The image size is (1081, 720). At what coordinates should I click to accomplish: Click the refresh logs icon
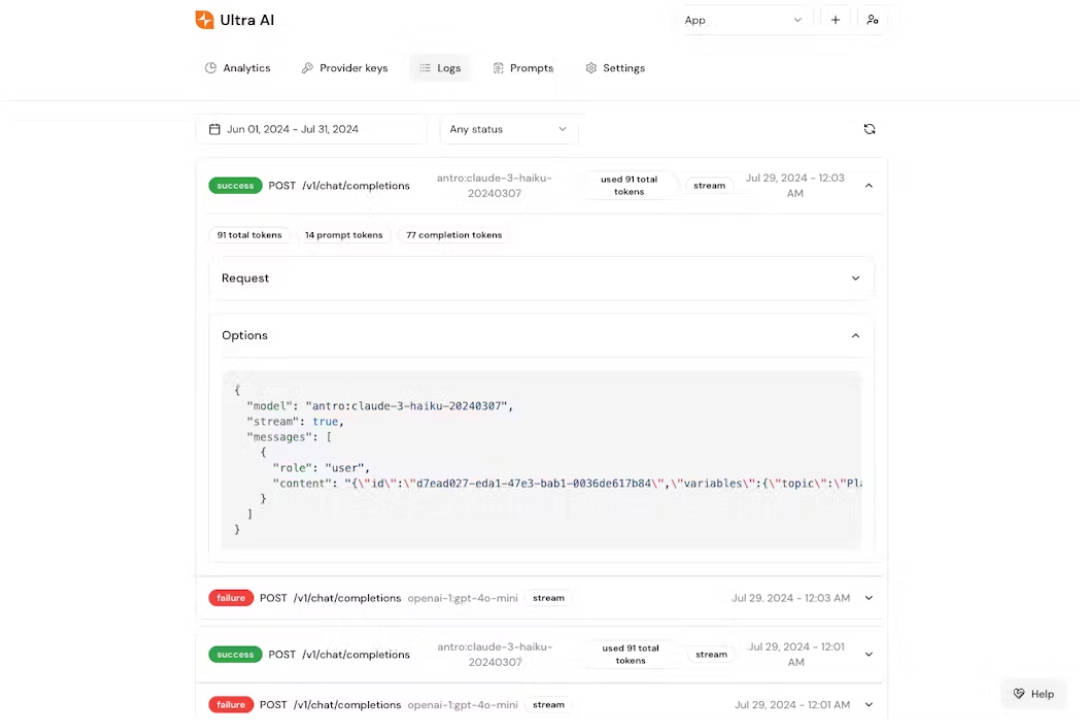pyautogui.click(x=869, y=129)
